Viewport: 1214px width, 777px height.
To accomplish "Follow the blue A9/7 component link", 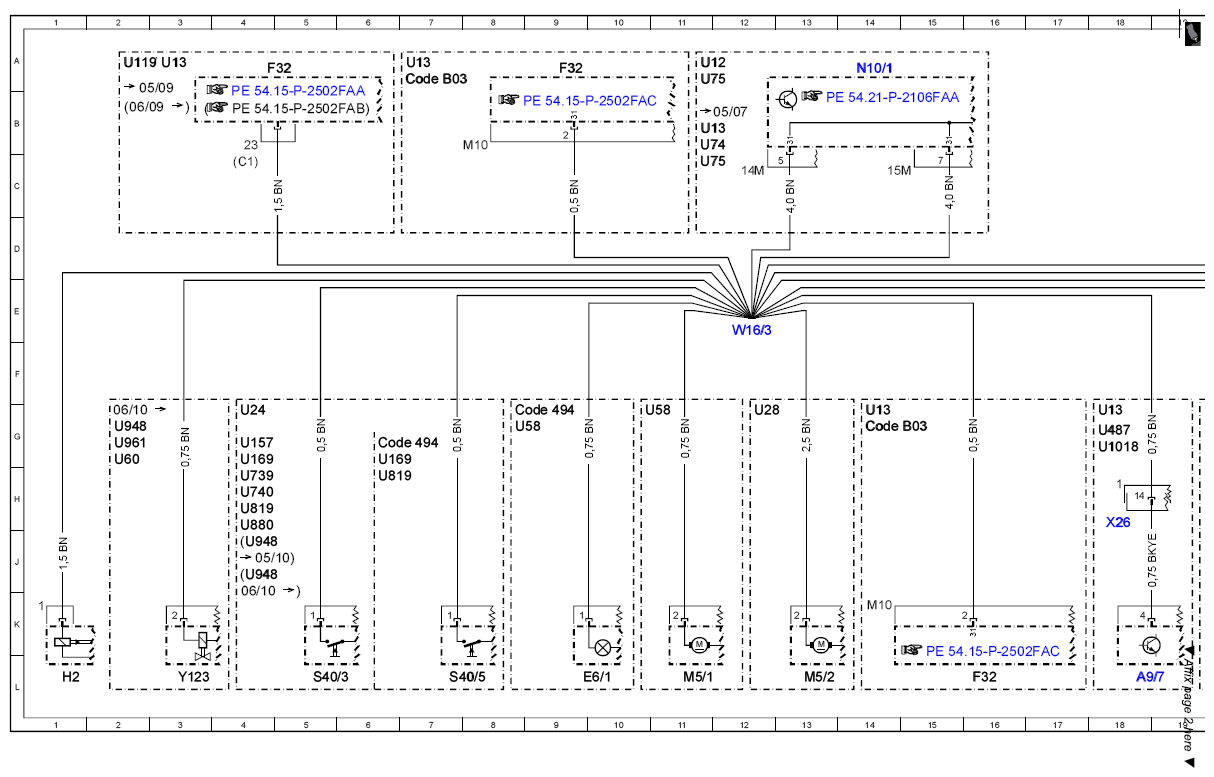I will [1151, 676].
